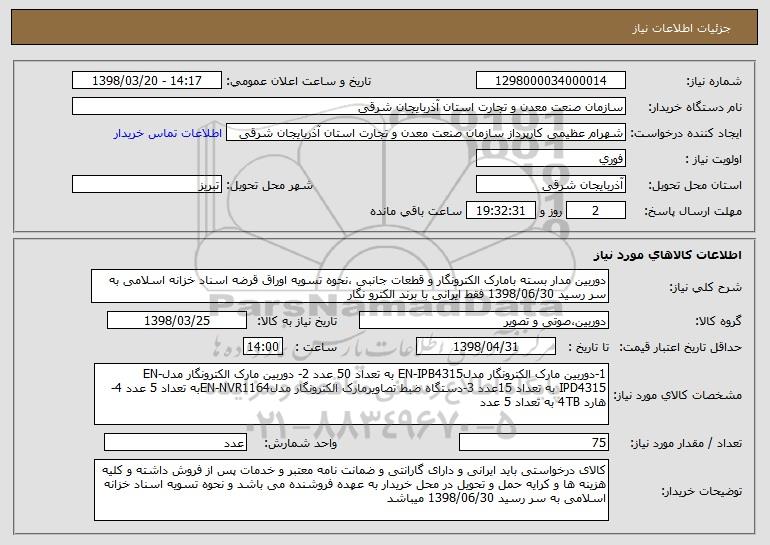Click the remaining days box showing 2
This screenshot has height=545, width=770.
596,211
